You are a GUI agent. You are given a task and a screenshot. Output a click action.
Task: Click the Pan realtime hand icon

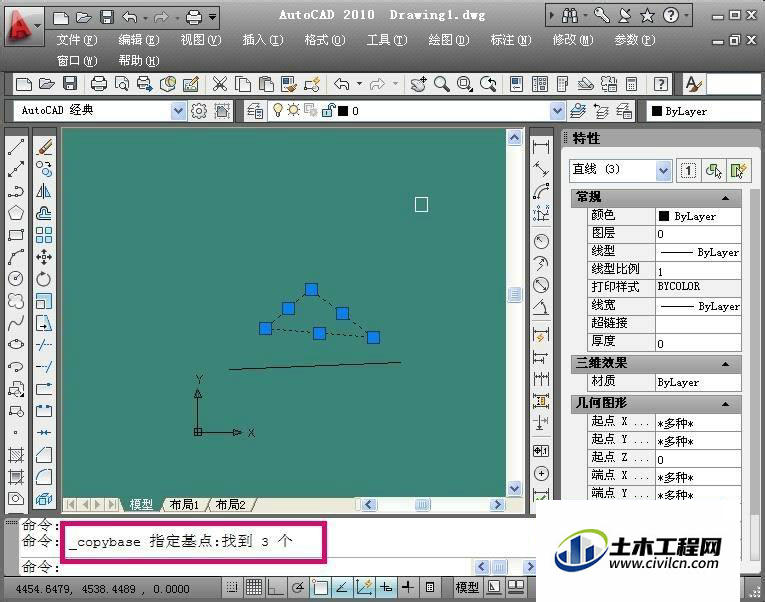pyautogui.click(x=418, y=84)
